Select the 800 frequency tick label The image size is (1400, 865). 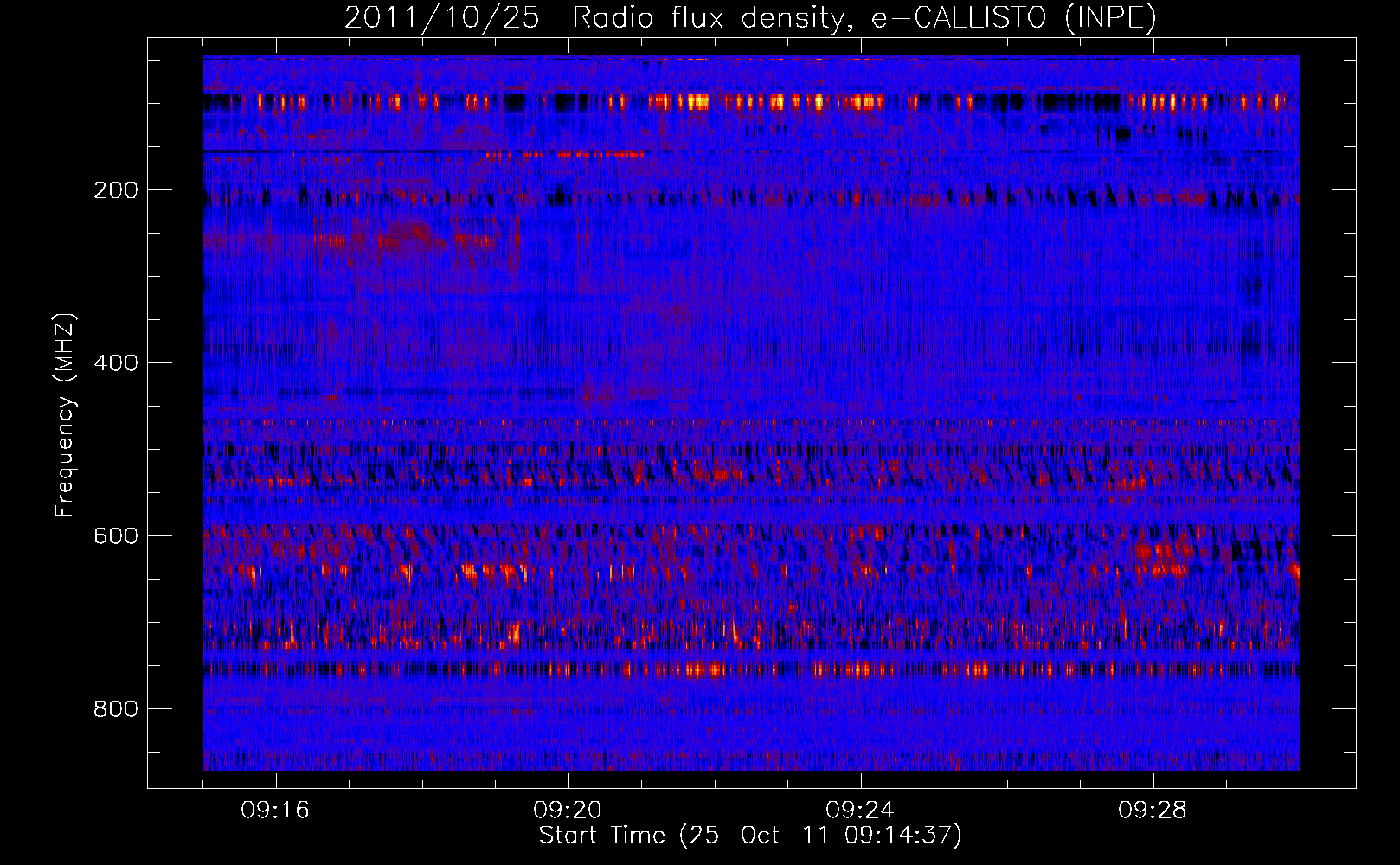[115, 709]
